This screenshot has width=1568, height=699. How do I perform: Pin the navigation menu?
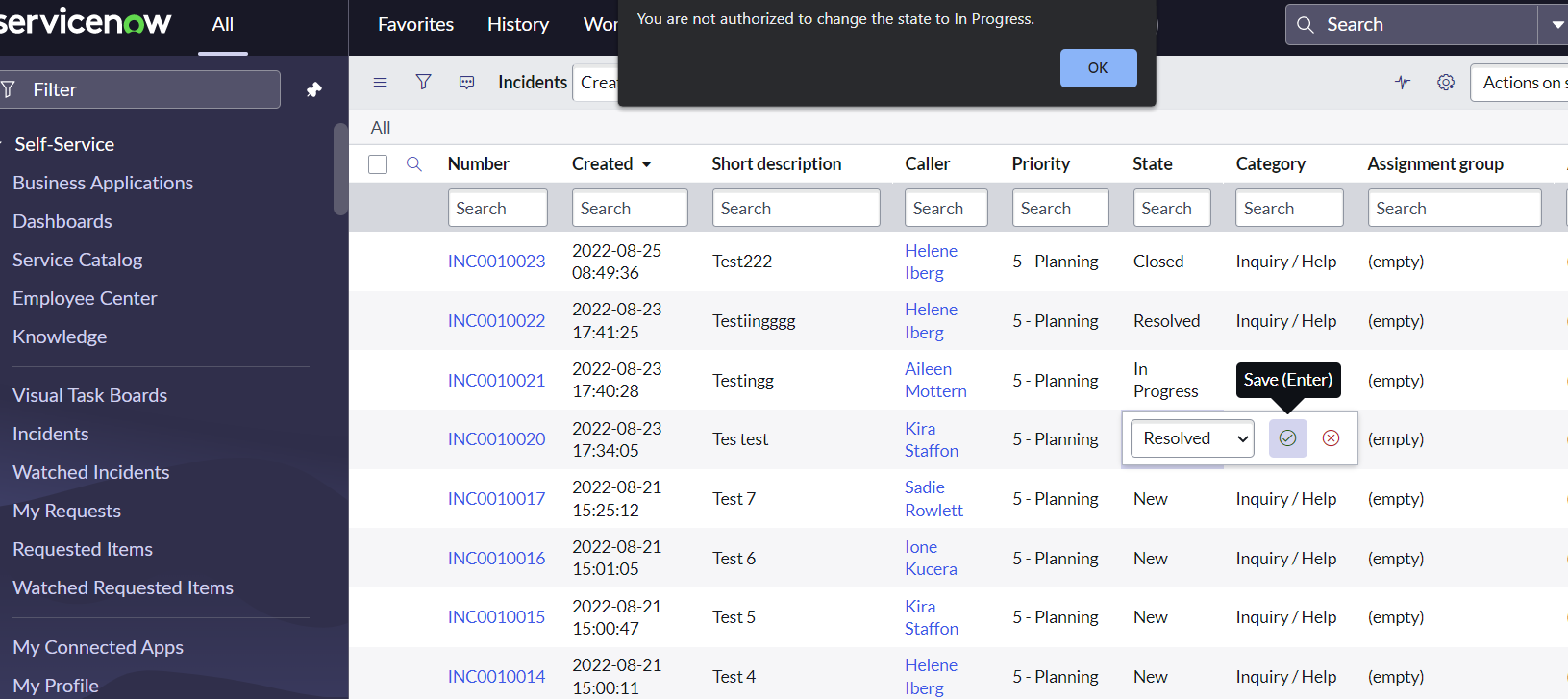coord(313,89)
